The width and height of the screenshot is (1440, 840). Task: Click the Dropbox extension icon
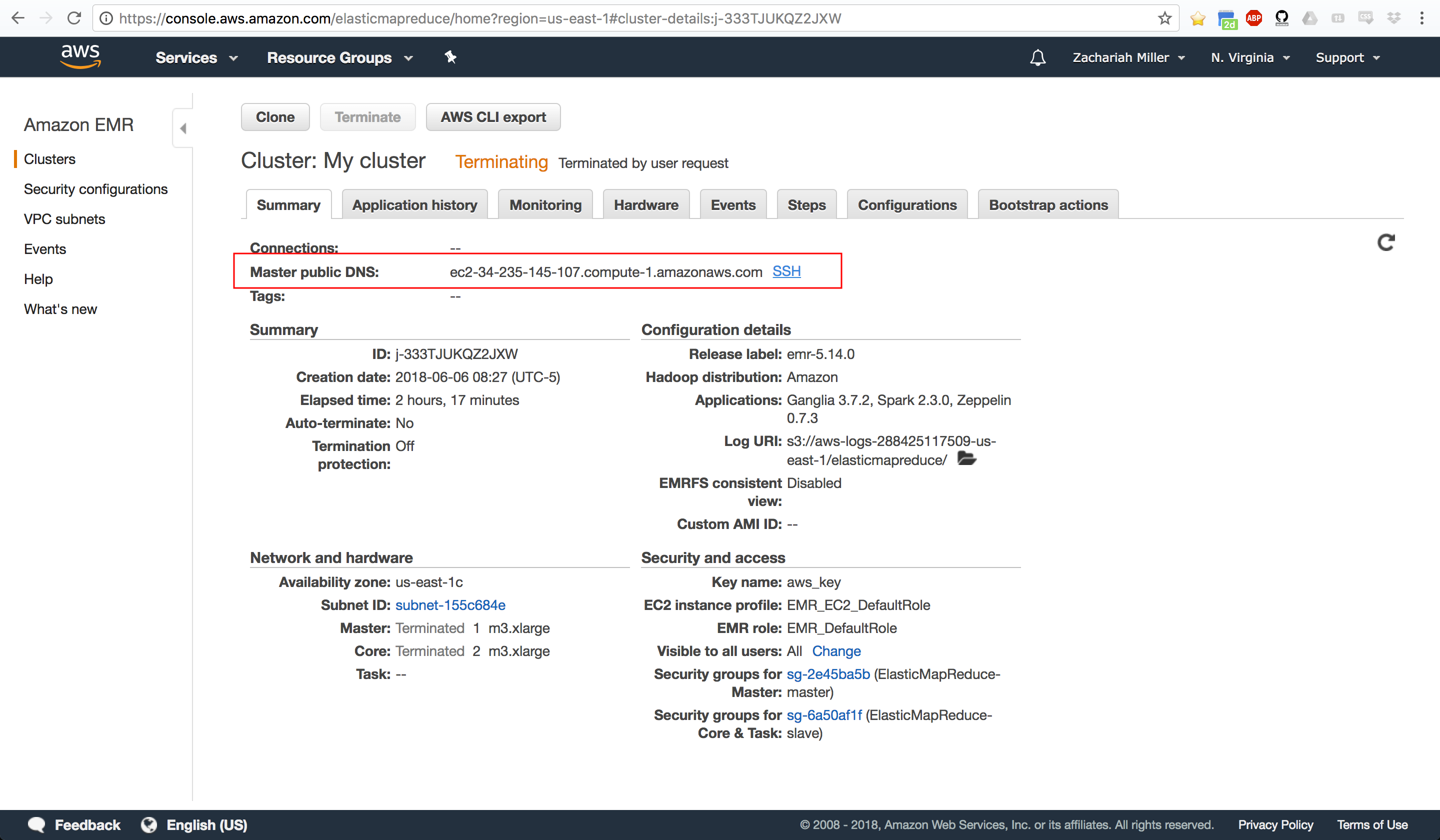tap(1393, 18)
